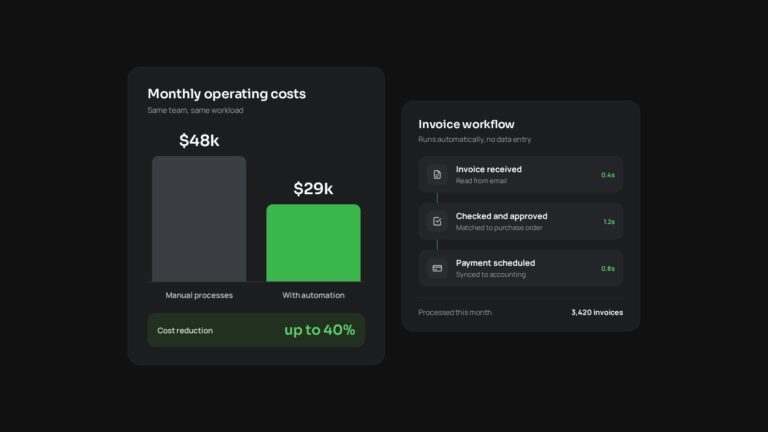Click the "$48k" value label

(x=199, y=141)
